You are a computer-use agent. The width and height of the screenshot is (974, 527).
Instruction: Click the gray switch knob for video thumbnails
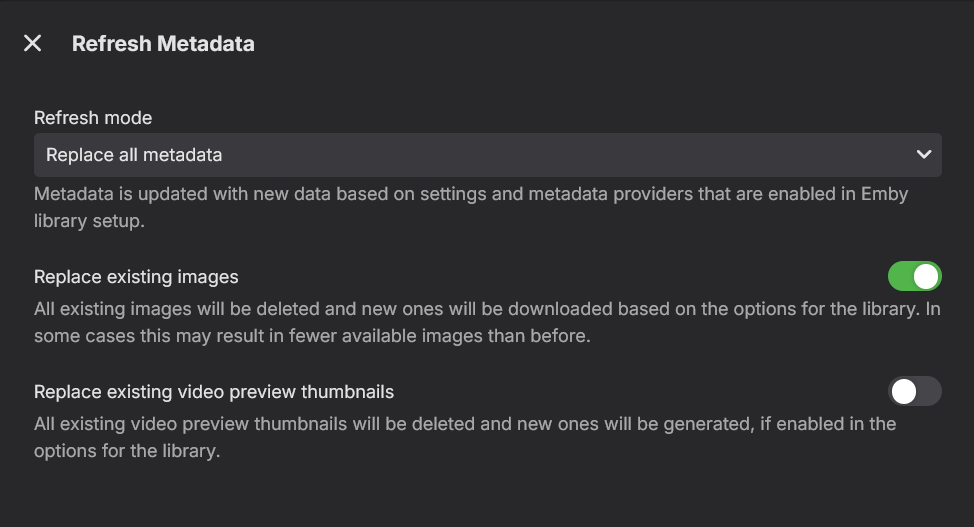[904, 391]
